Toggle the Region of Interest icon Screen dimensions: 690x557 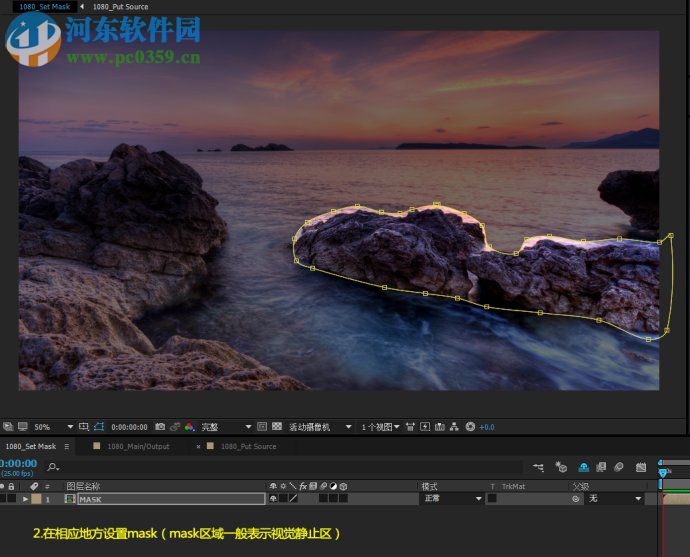click(262, 426)
